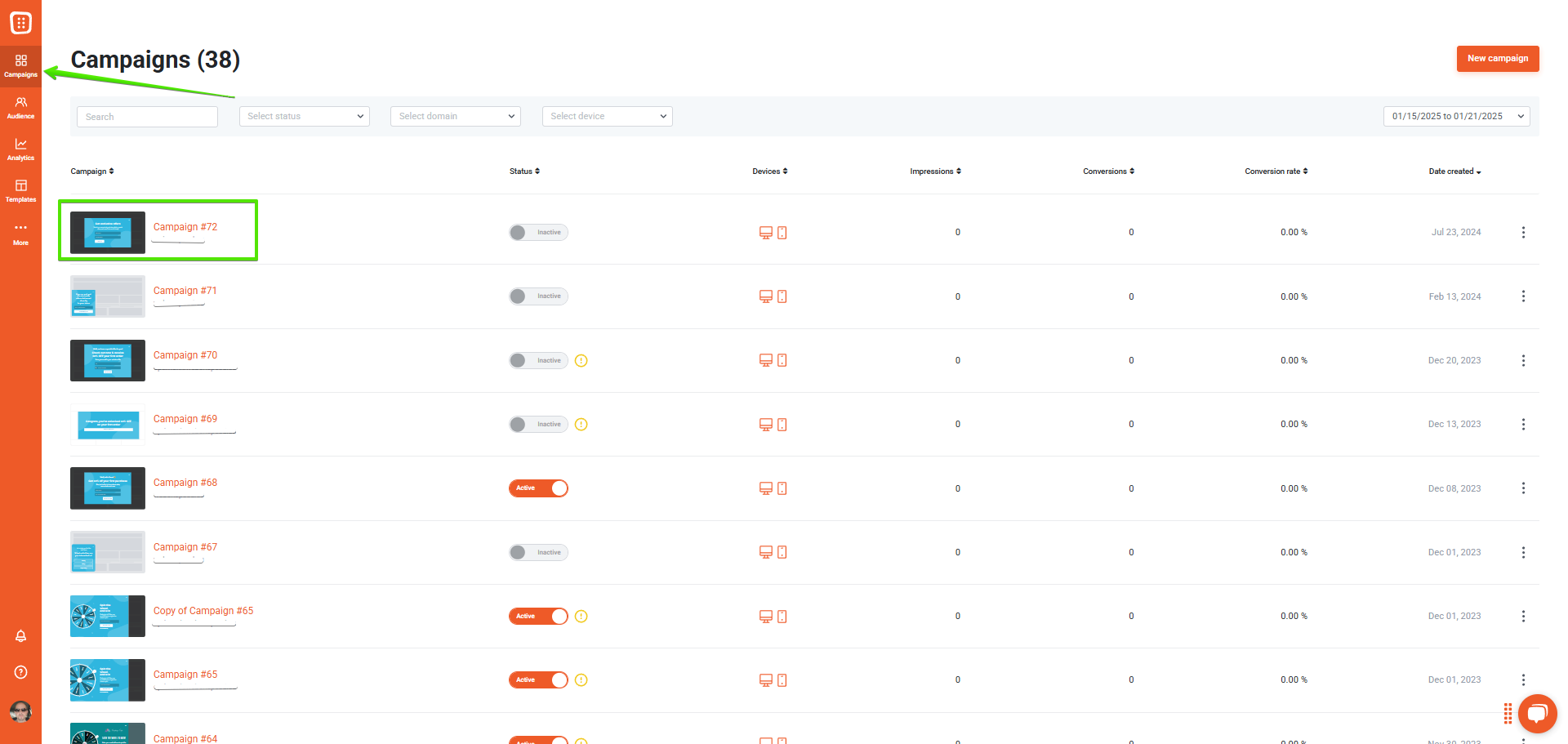This screenshot has height=744, width=1568.
Task: Click Campaign #70 warning icon
Action: (581, 361)
